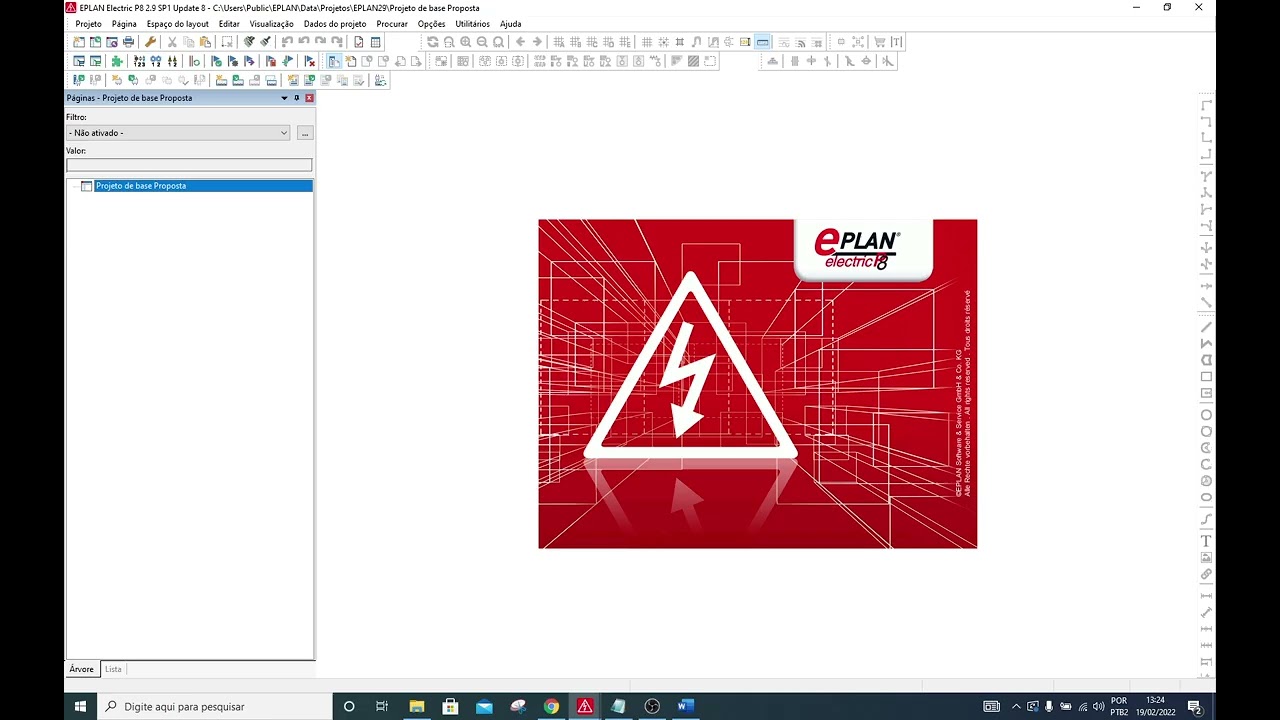Click the Valor input field
Screen dimensions: 1280x720
(189, 165)
